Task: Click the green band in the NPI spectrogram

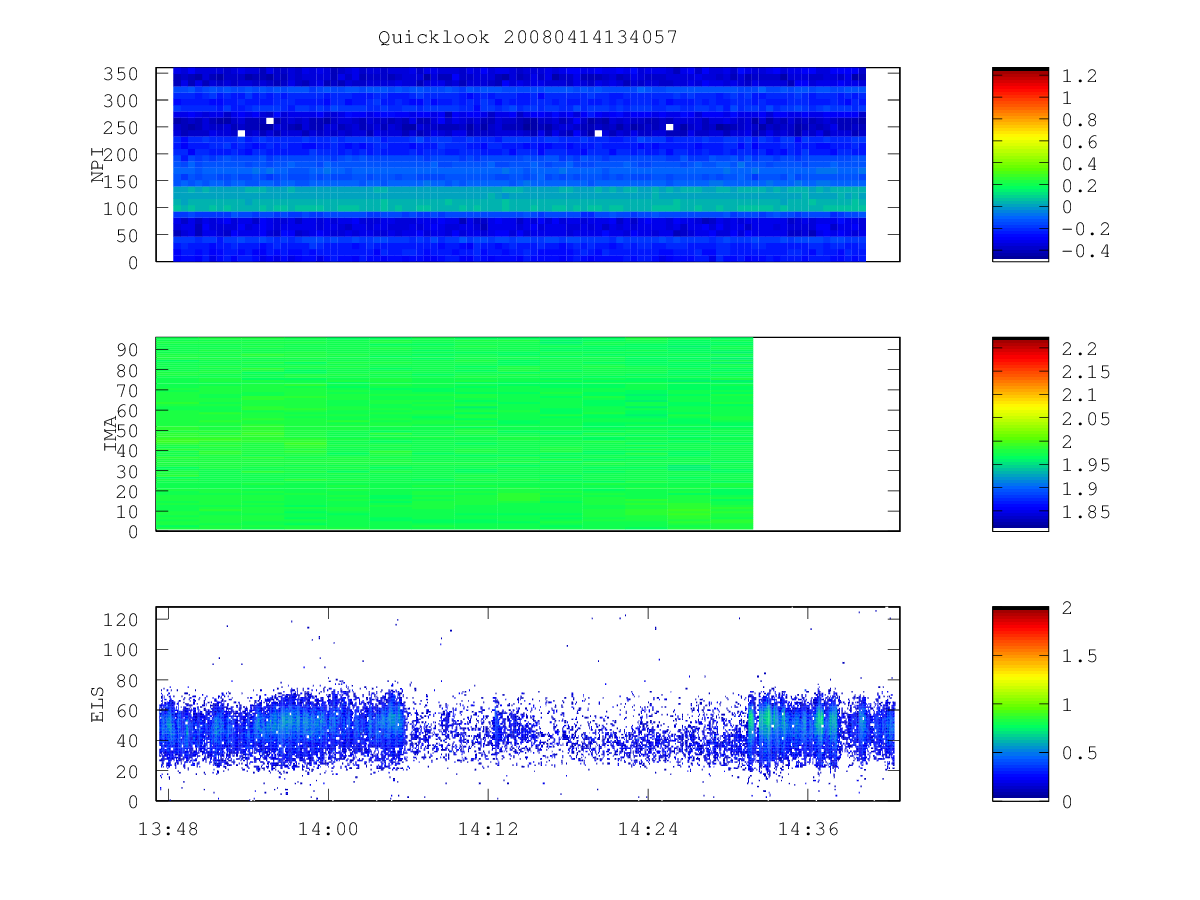Action: pos(519,198)
